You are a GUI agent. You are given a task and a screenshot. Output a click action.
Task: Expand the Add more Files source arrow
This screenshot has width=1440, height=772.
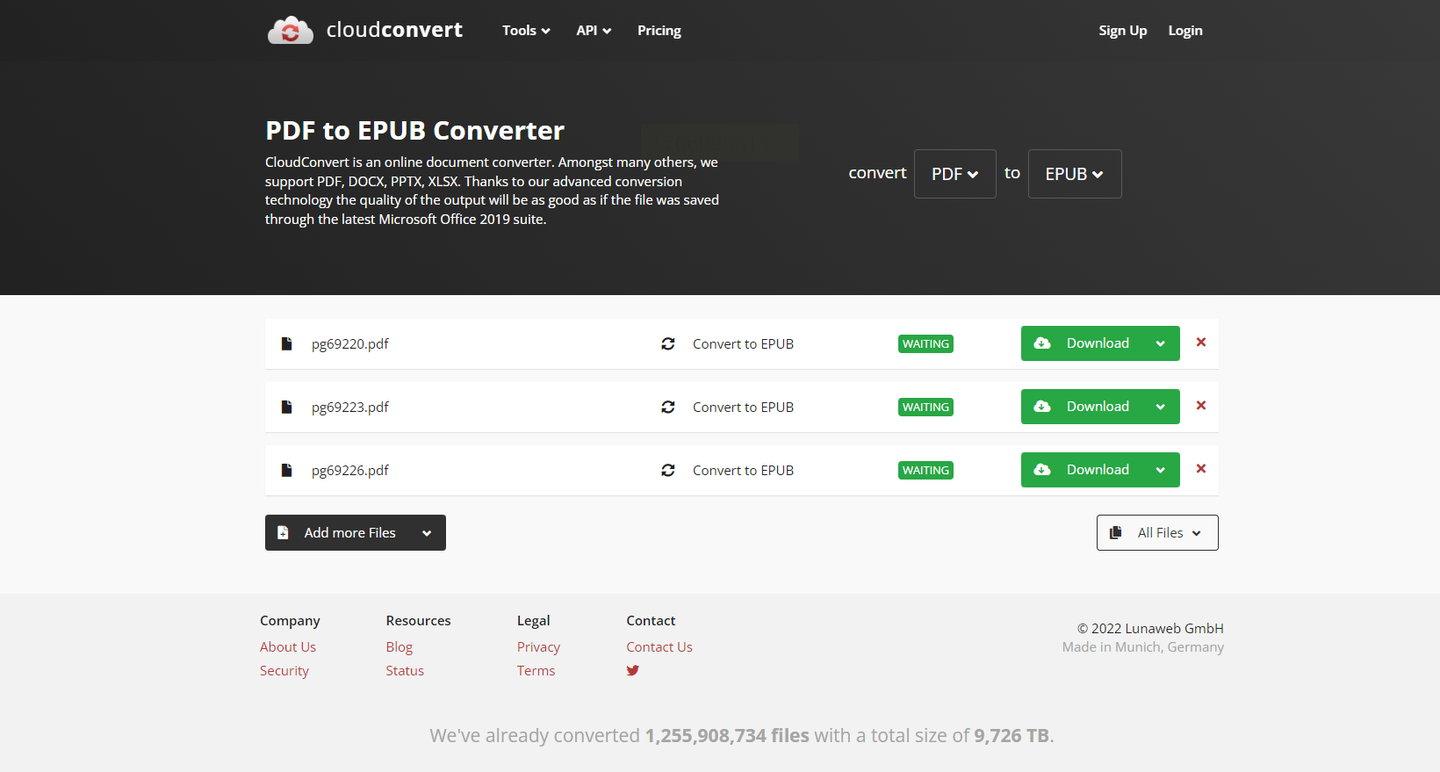tap(427, 533)
